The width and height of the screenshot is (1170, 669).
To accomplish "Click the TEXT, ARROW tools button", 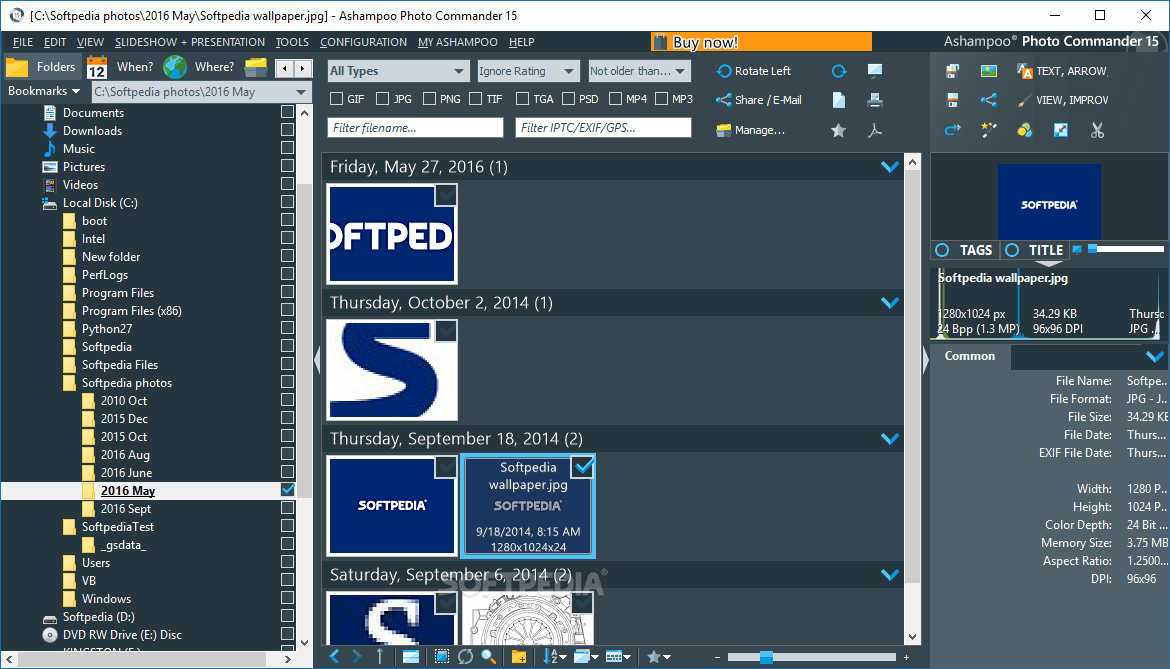I will pyautogui.click(x=1063, y=71).
